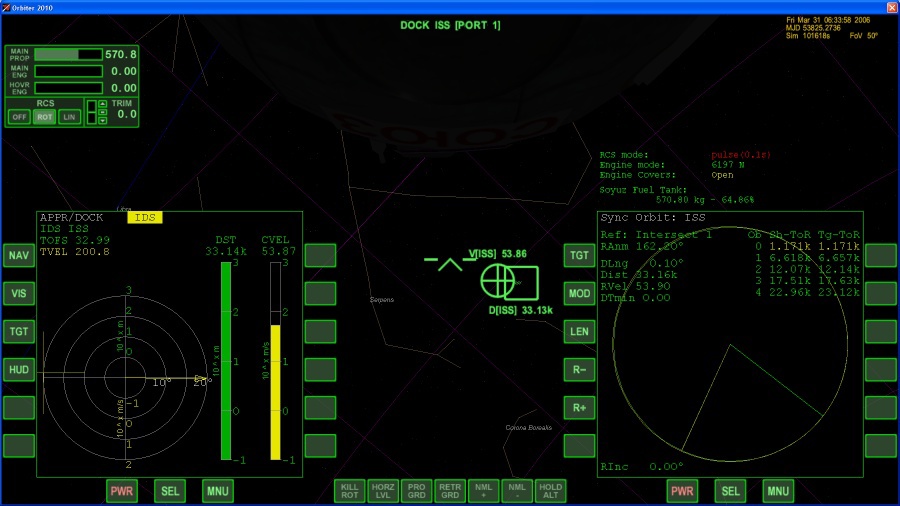Click RAnm 162.20° readout

pyautogui.click(x=642, y=246)
